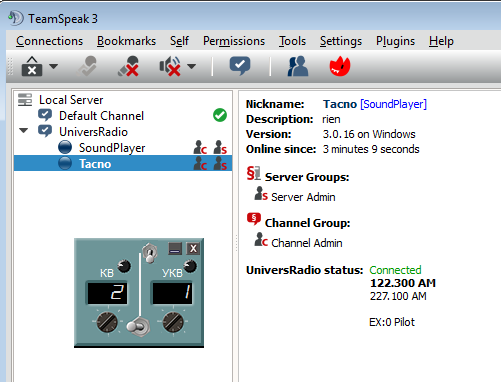Flip the bottom toggle switch on radio panel
The width and height of the screenshot is (501, 382).
138,327
